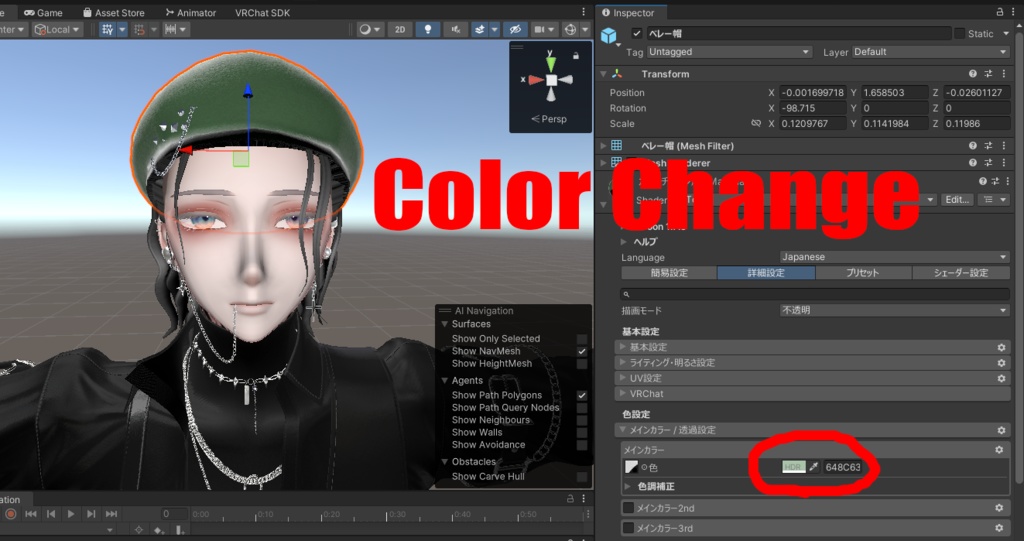The width and height of the screenshot is (1024, 541).
Task: Toggle the Persp projection label
Action: pyautogui.click(x=549, y=119)
